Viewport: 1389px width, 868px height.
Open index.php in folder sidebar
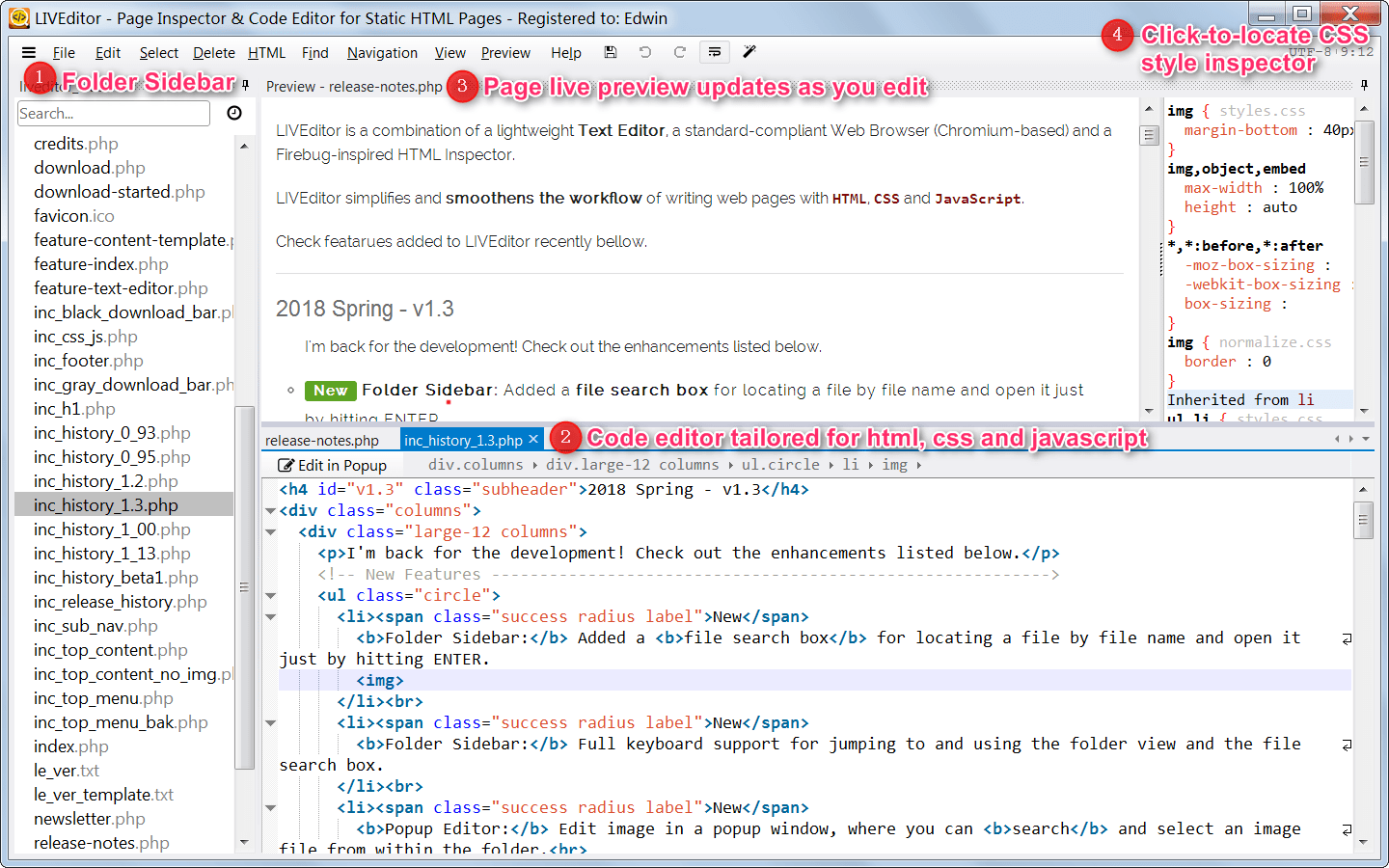pos(71,746)
